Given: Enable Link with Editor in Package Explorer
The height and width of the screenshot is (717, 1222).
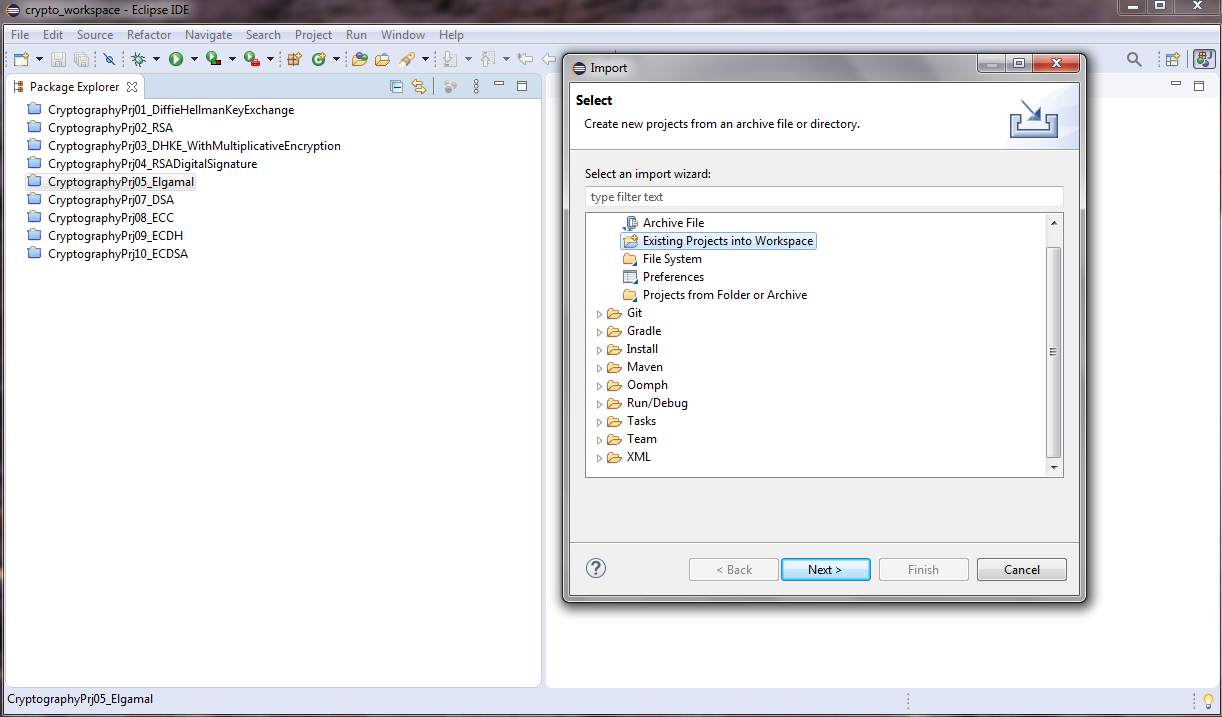Looking at the screenshot, I should (x=419, y=86).
